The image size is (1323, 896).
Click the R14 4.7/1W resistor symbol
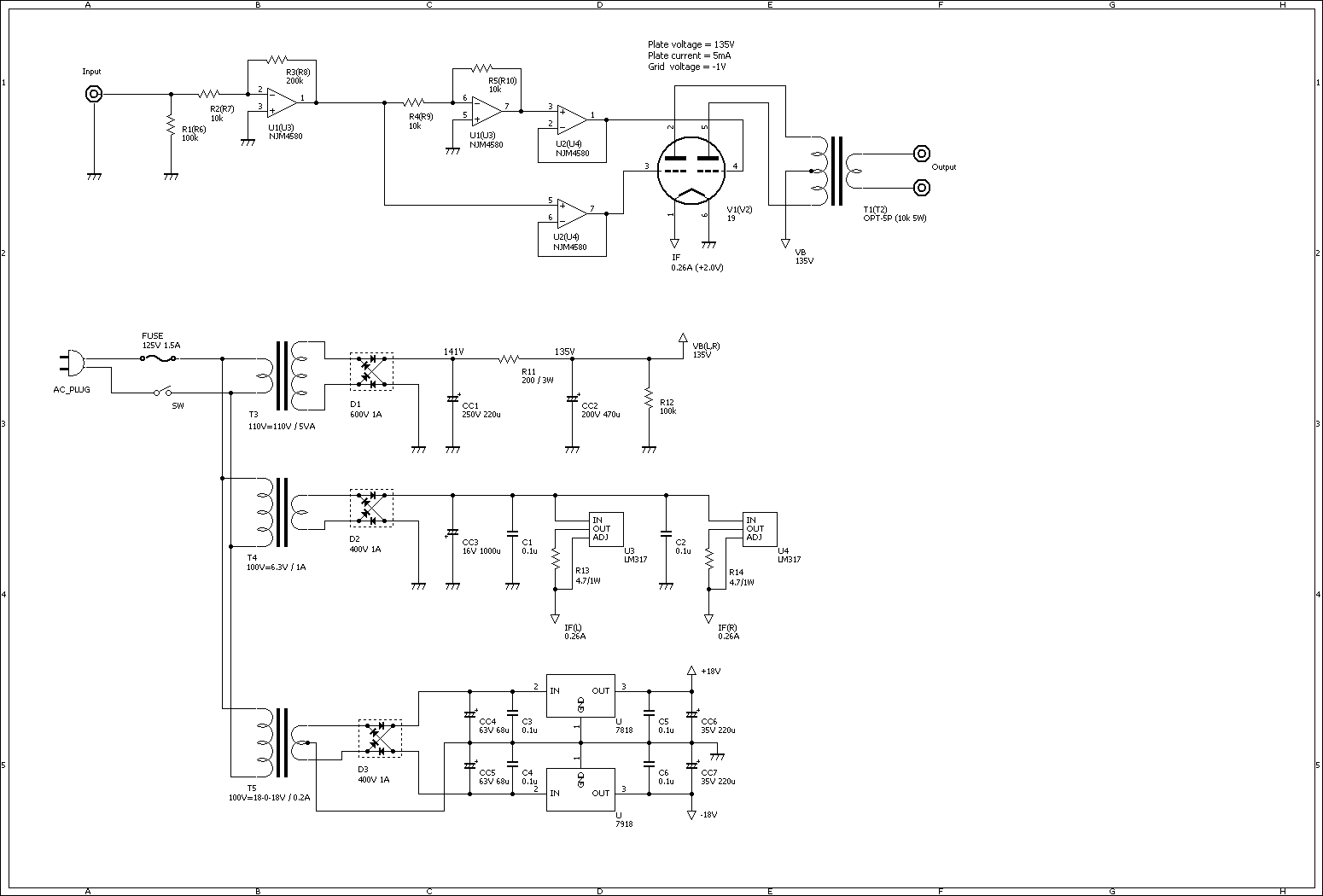point(708,560)
